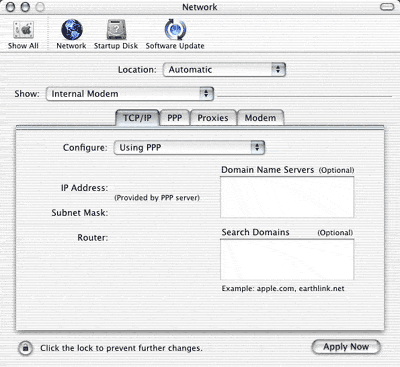This screenshot has width=400, height=367.
Task: Switch to the PPP tab
Action: tap(175, 118)
